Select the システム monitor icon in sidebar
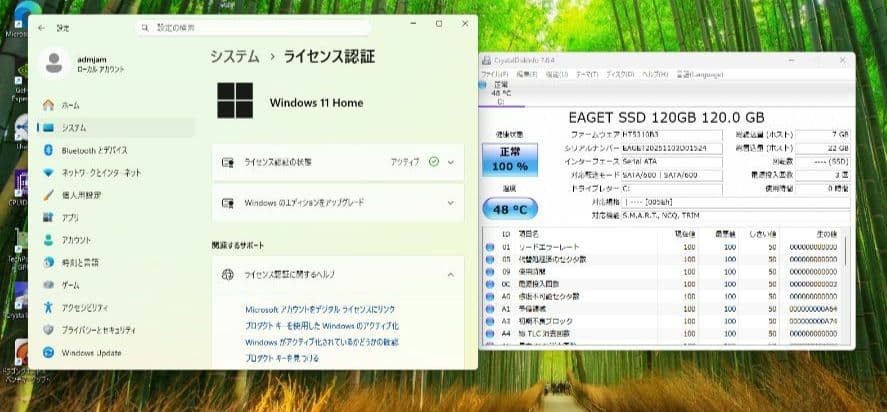The width and height of the screenshot is (887, 412). click(x=49, y=128)
